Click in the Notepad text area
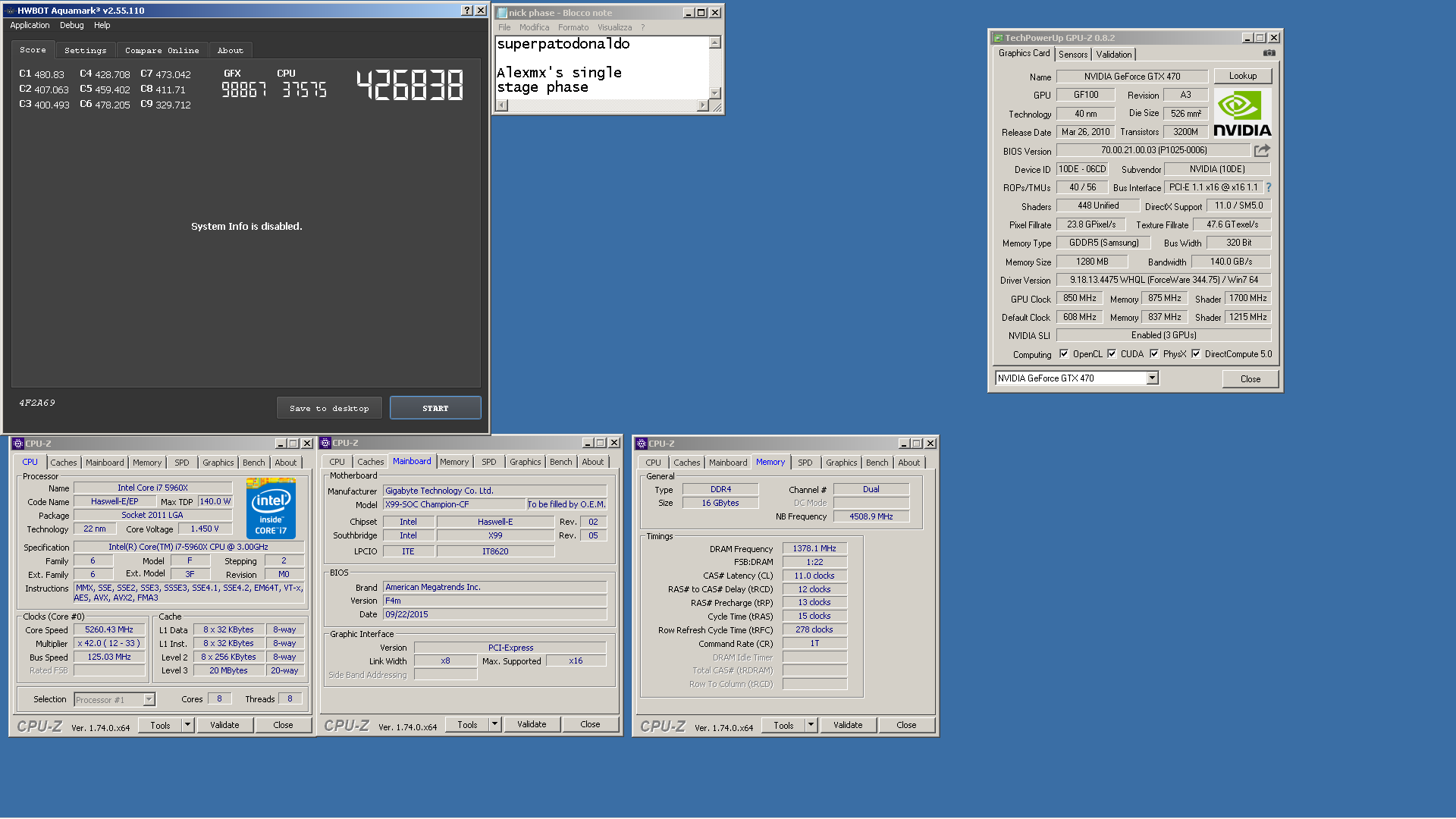This screenshot has width=1456, height=819. (x=601, y=68)
